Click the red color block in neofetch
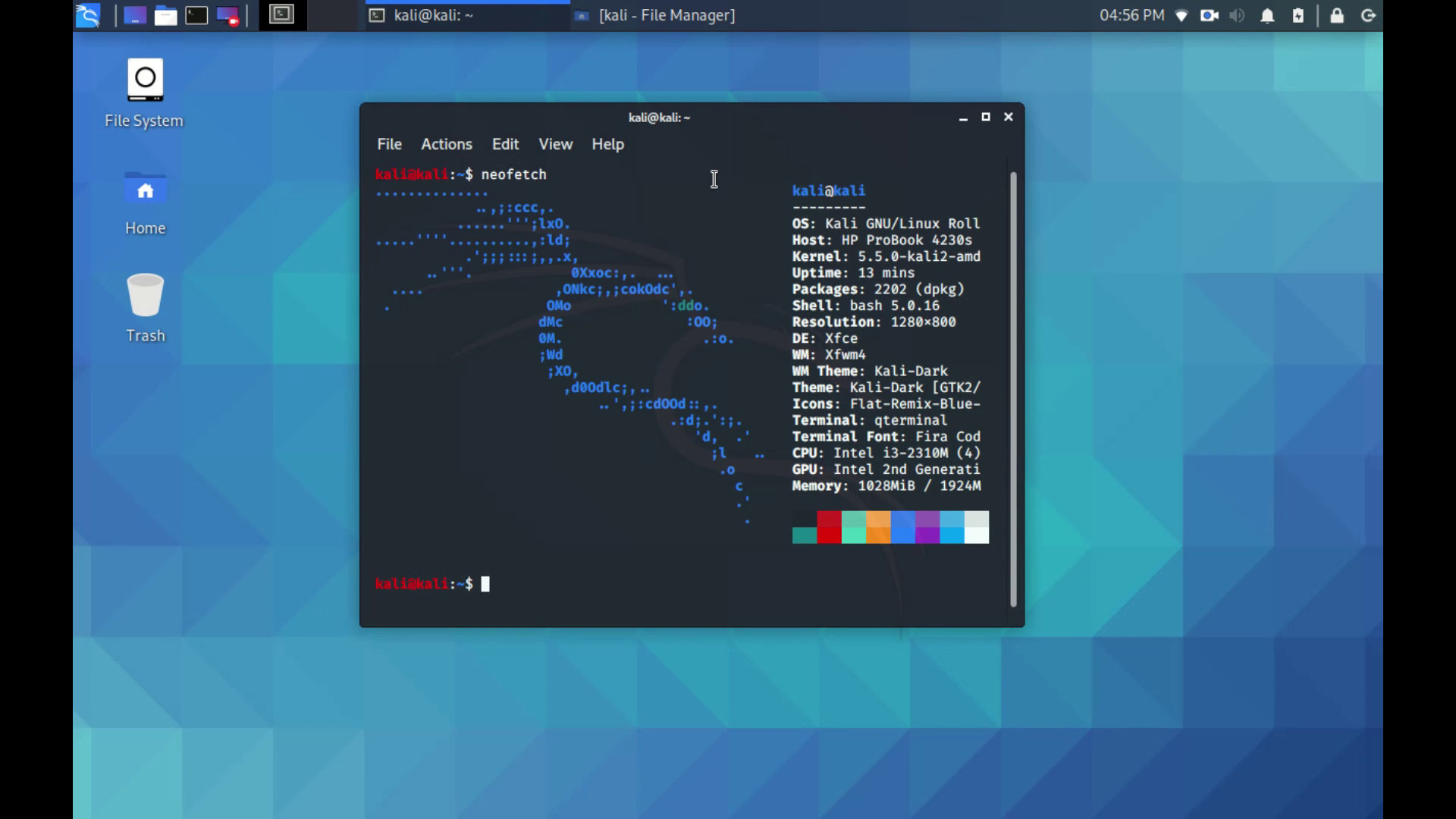This screenshot has height=819, width=1456. (x=829, y=527)
